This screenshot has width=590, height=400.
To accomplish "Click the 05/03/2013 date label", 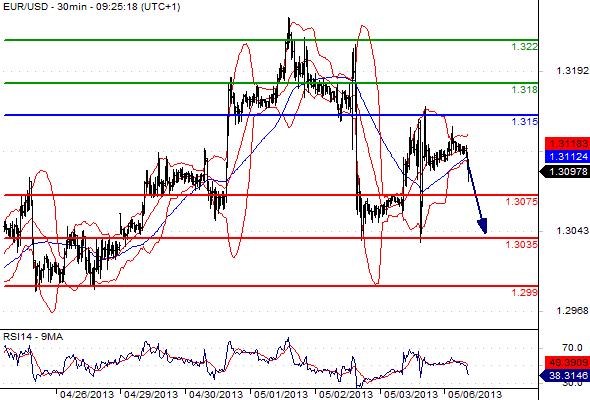I will point(411,395).
